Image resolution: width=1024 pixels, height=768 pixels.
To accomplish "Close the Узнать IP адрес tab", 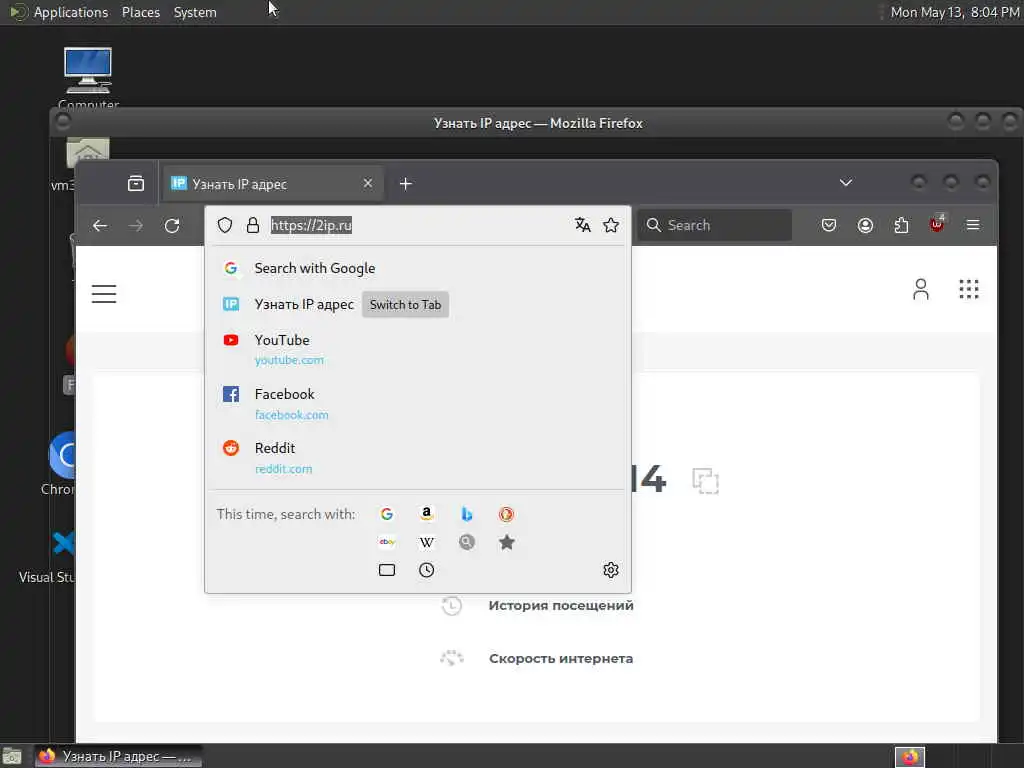I will [368, 184].
